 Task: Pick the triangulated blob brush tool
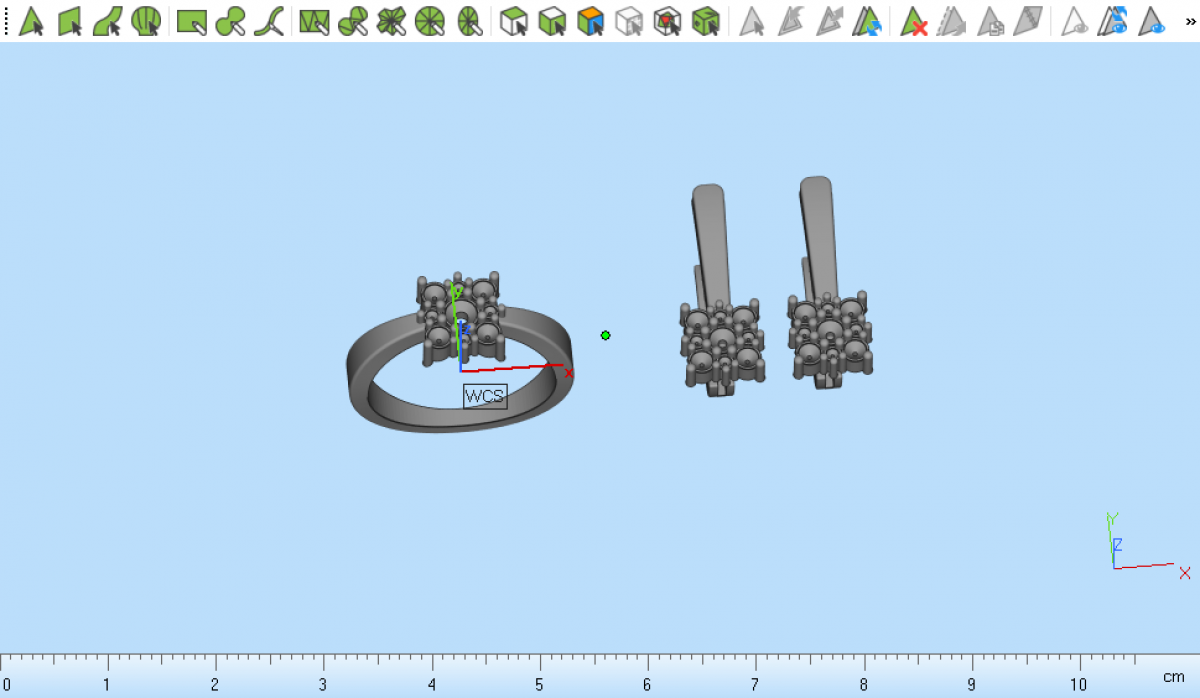click(353, 20)
